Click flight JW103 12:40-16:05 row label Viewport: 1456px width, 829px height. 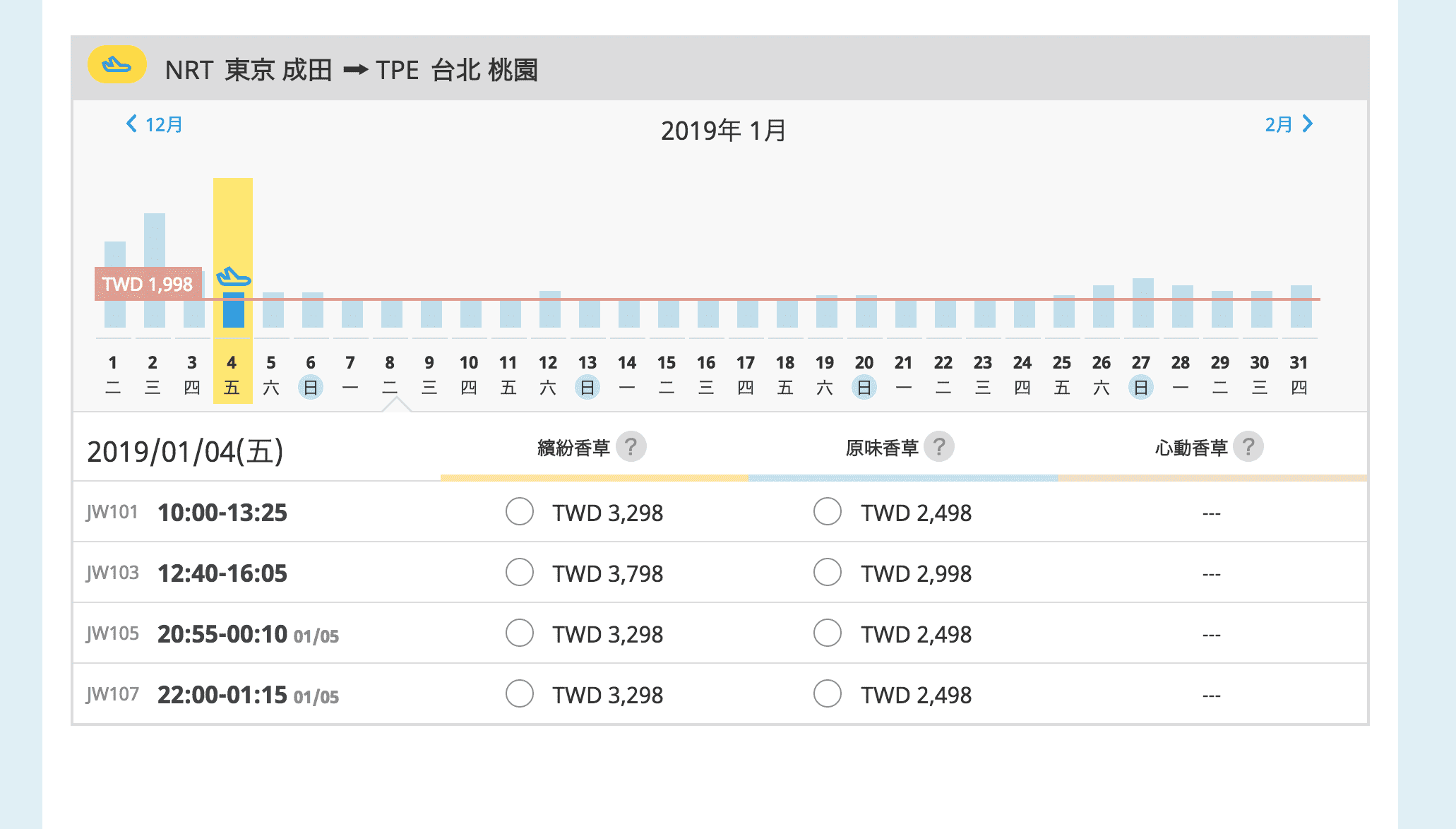[187, 573]
